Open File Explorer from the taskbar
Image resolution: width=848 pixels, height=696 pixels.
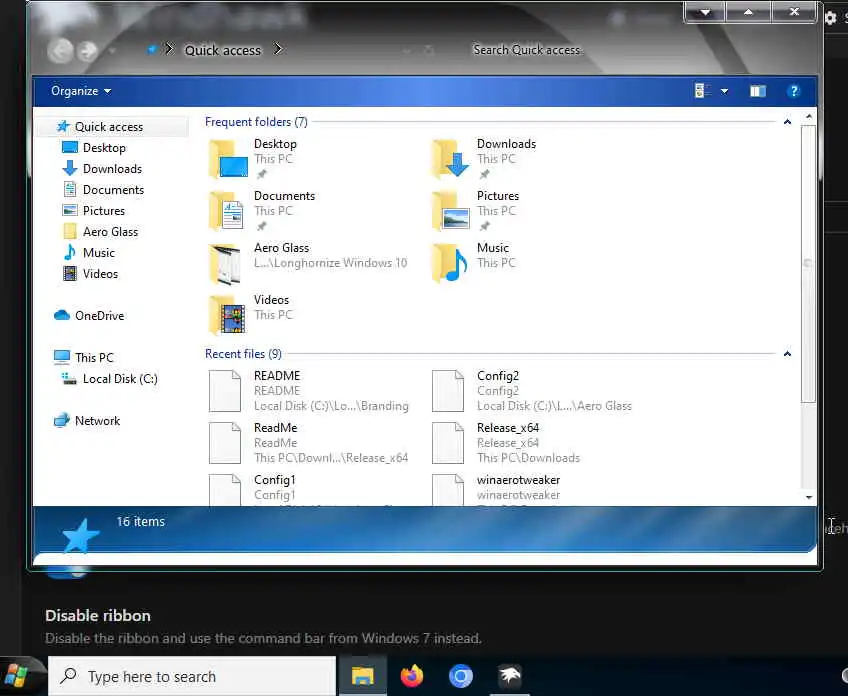(362, 676)
